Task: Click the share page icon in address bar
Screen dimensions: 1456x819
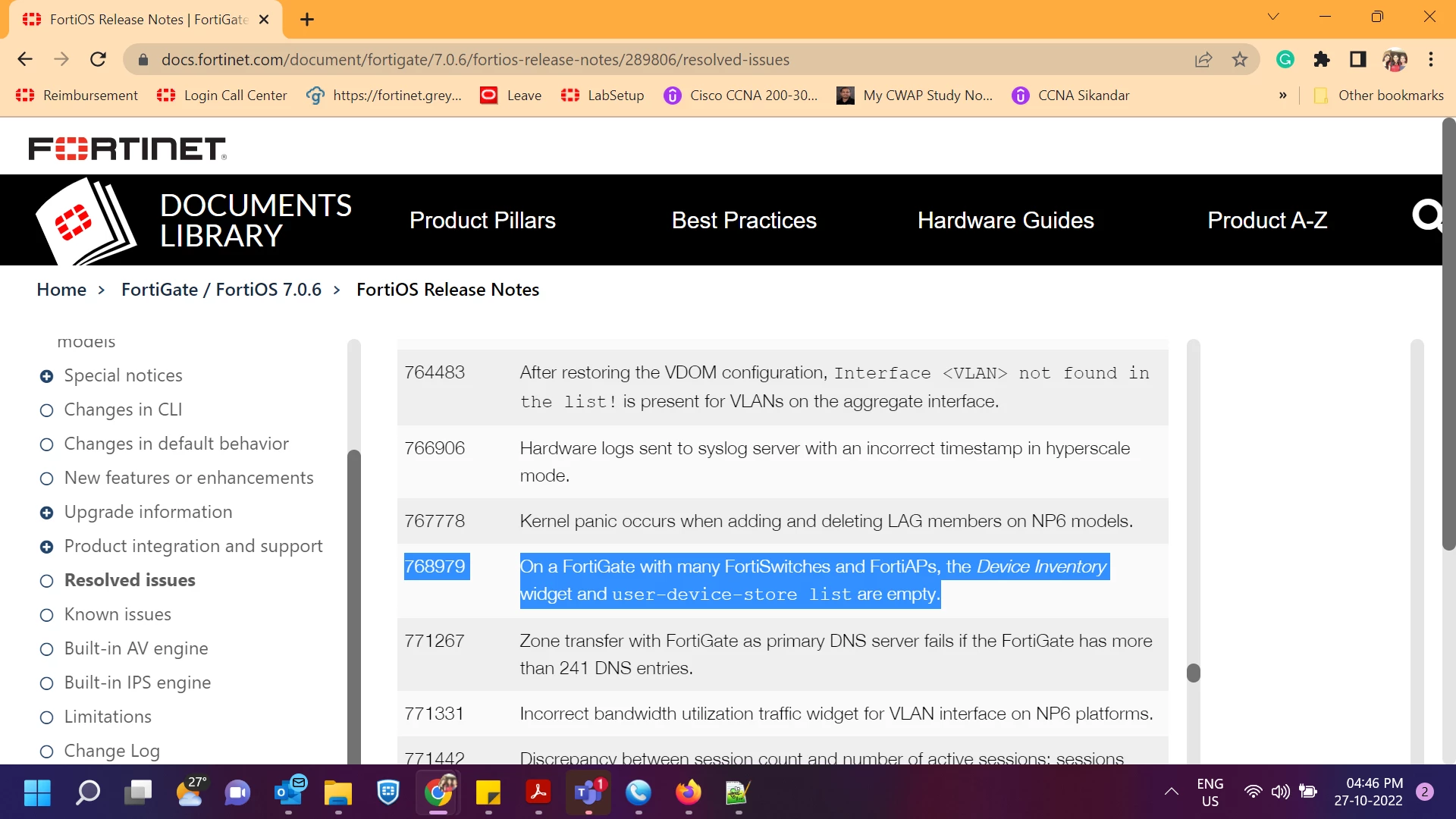Action: [x=1203, y=59]
